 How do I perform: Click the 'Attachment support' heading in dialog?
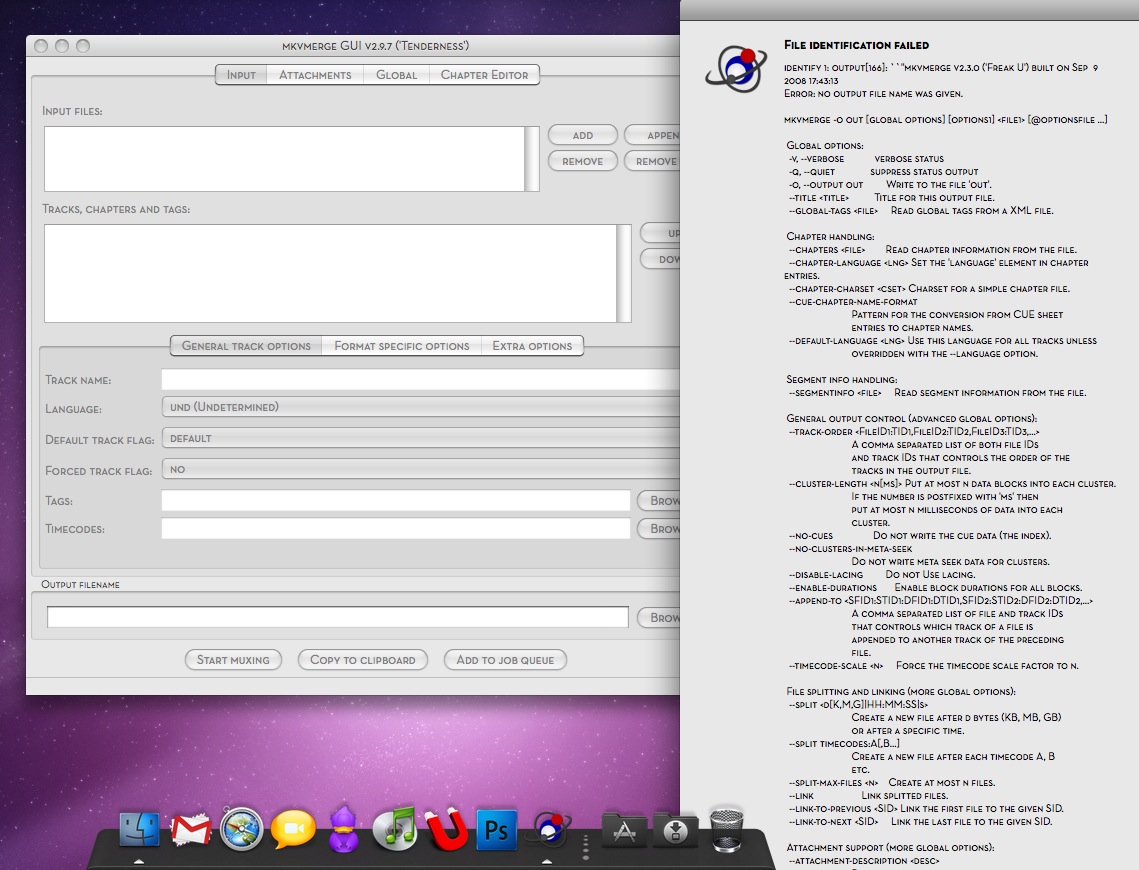890,847
